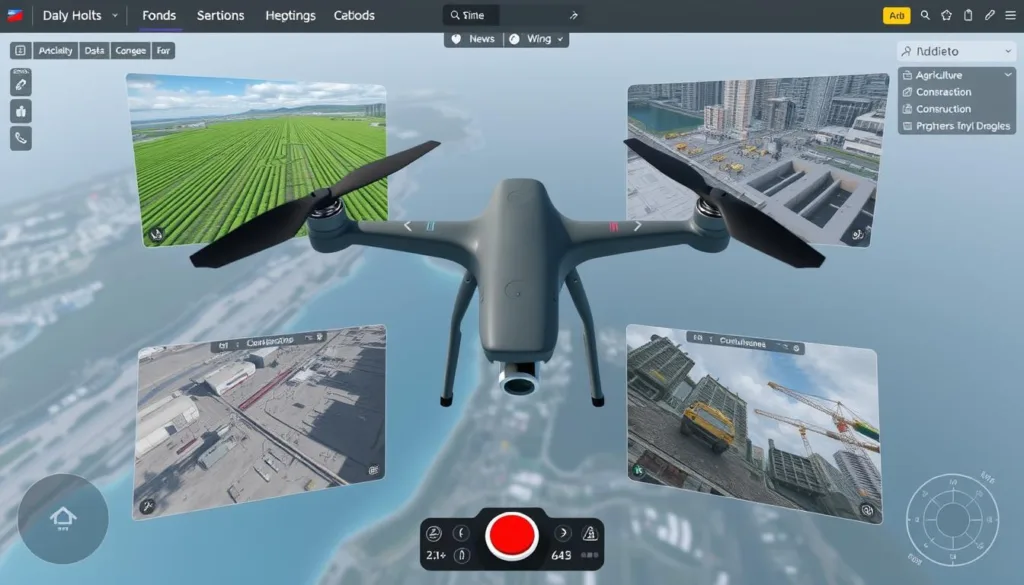This screenshot has height=585, width=1024.
Task: Switch to the Fonds tab
Action: [159, 15]
